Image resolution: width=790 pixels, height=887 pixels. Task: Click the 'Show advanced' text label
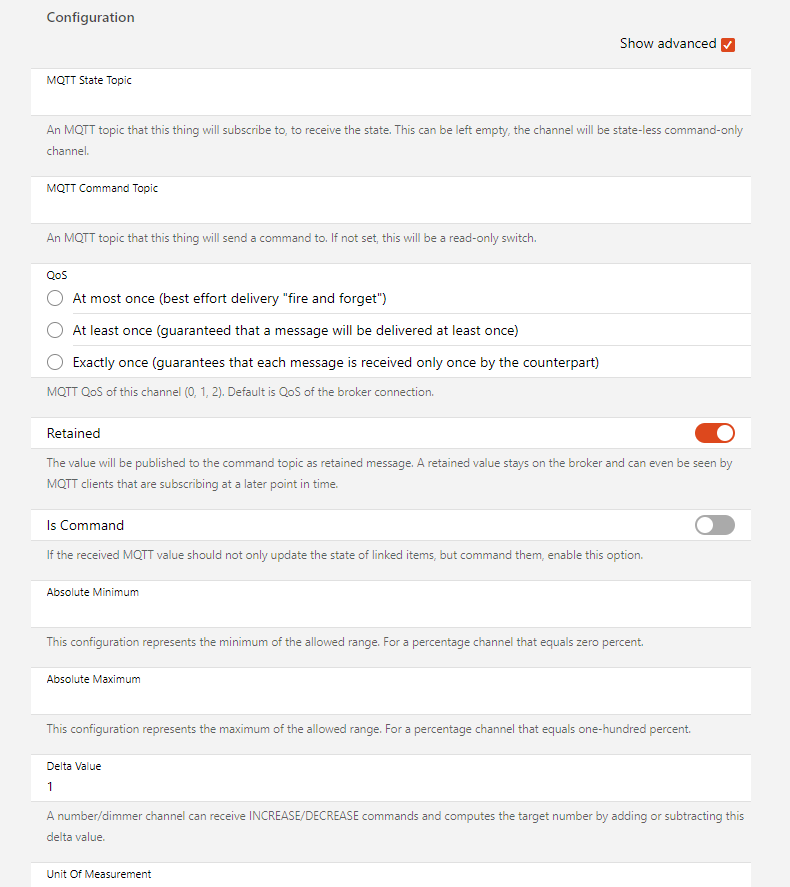click(x=667, y=44)
